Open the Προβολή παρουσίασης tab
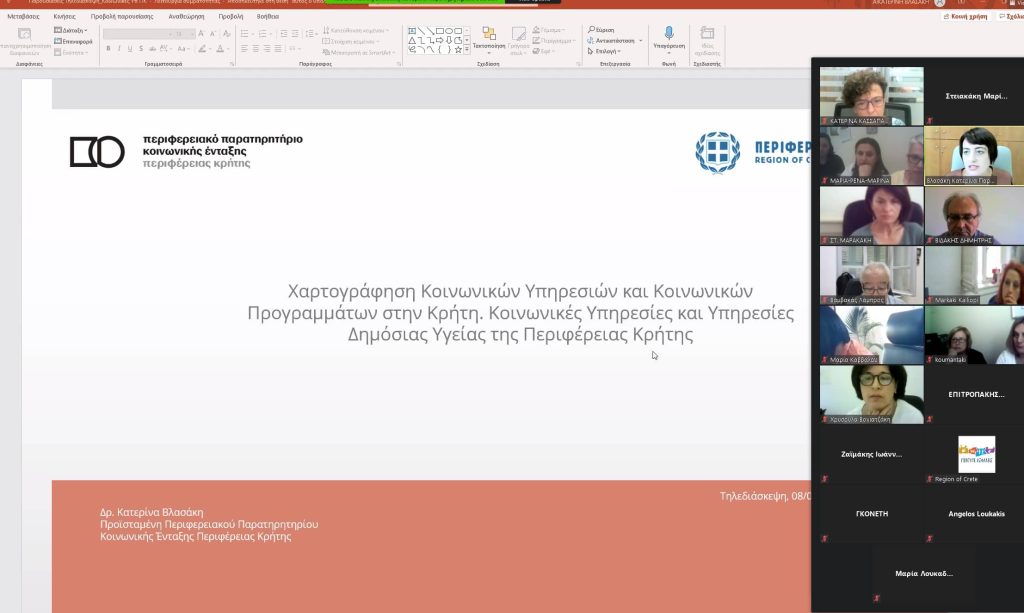Image resolution: width=1024 pixels, height=613 pixels. (x=121, y=16)
